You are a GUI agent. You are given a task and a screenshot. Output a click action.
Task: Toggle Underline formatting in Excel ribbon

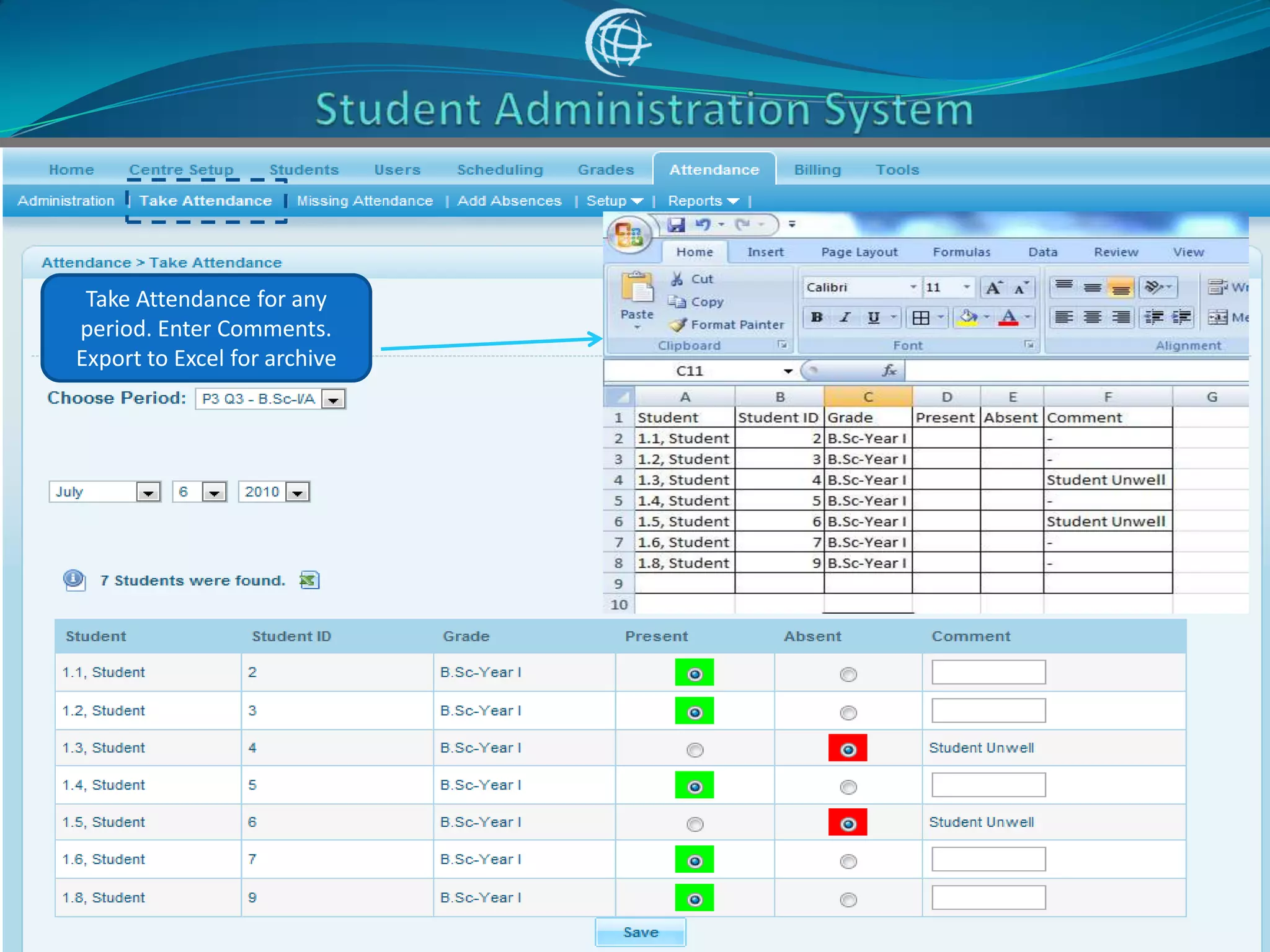point(874,317)
